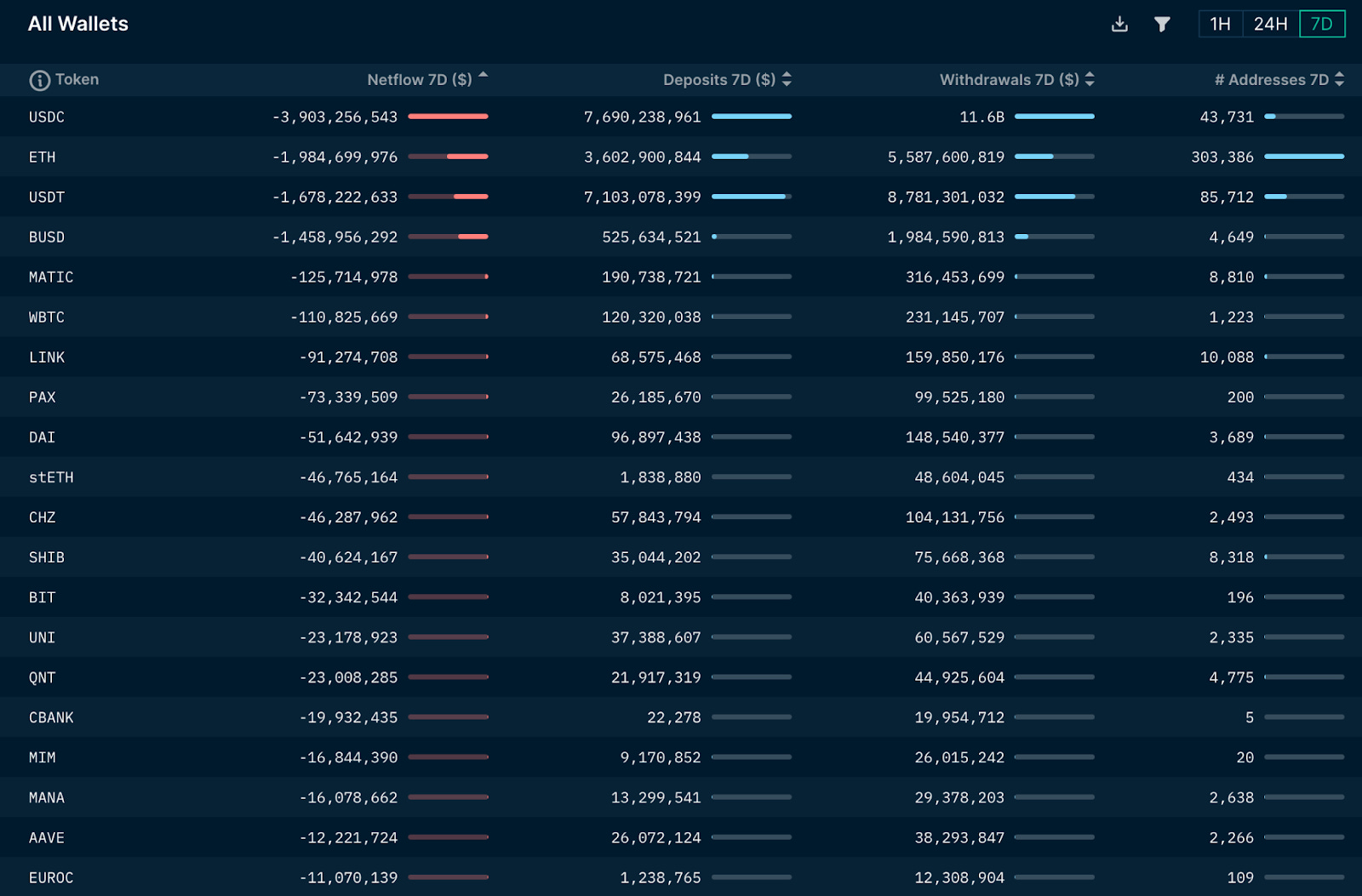Click EUROC withdrawals value 12,308,904
1362x896 pixels.
click(959, 877)
